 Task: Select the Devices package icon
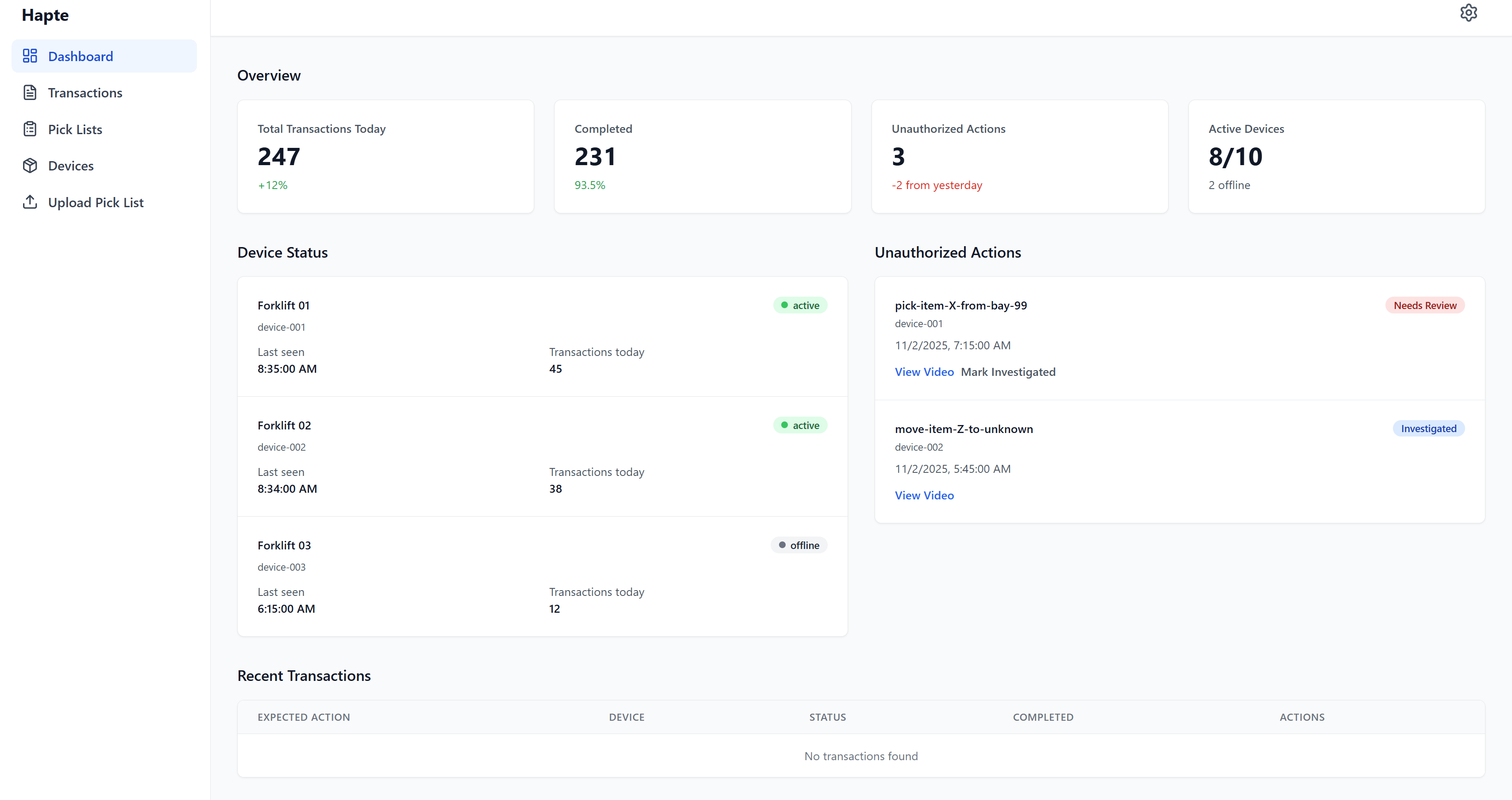click(x=31, y=165)
